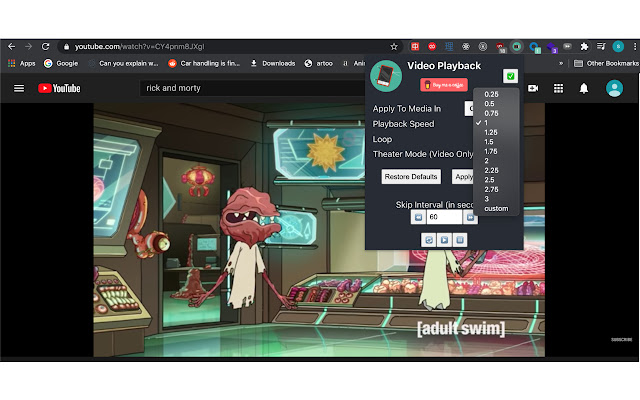Select the custom speed option

(x=496, y=208)
